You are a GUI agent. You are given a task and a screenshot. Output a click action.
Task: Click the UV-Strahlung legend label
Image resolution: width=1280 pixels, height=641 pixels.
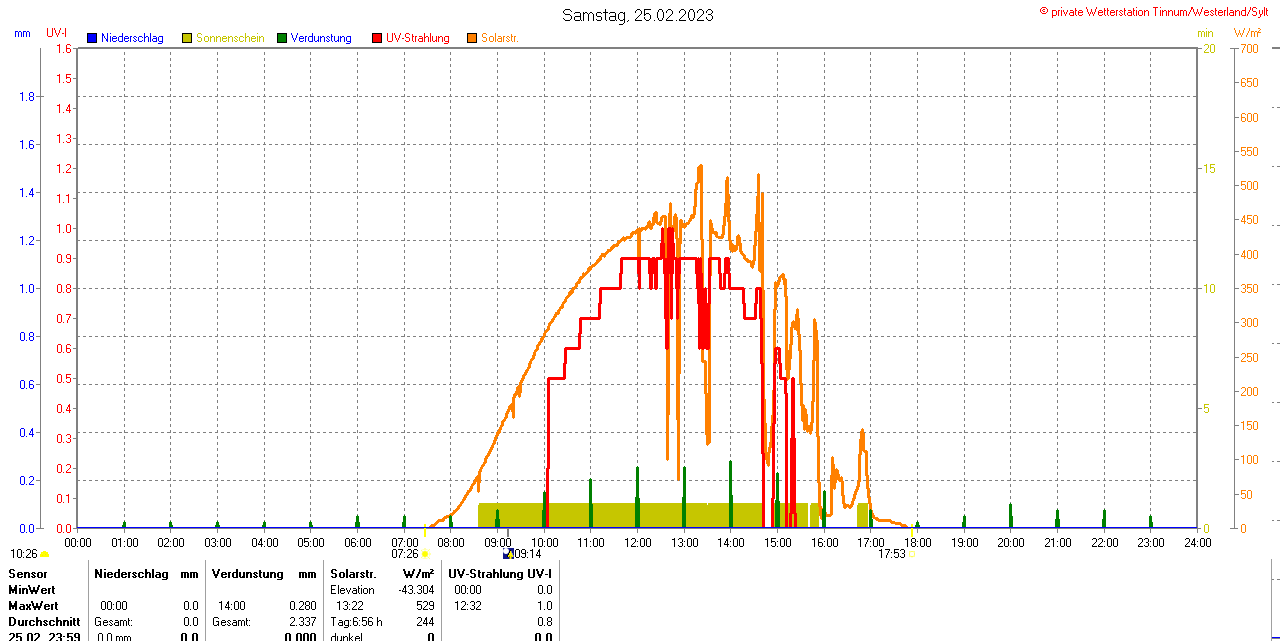coord(418,38)
